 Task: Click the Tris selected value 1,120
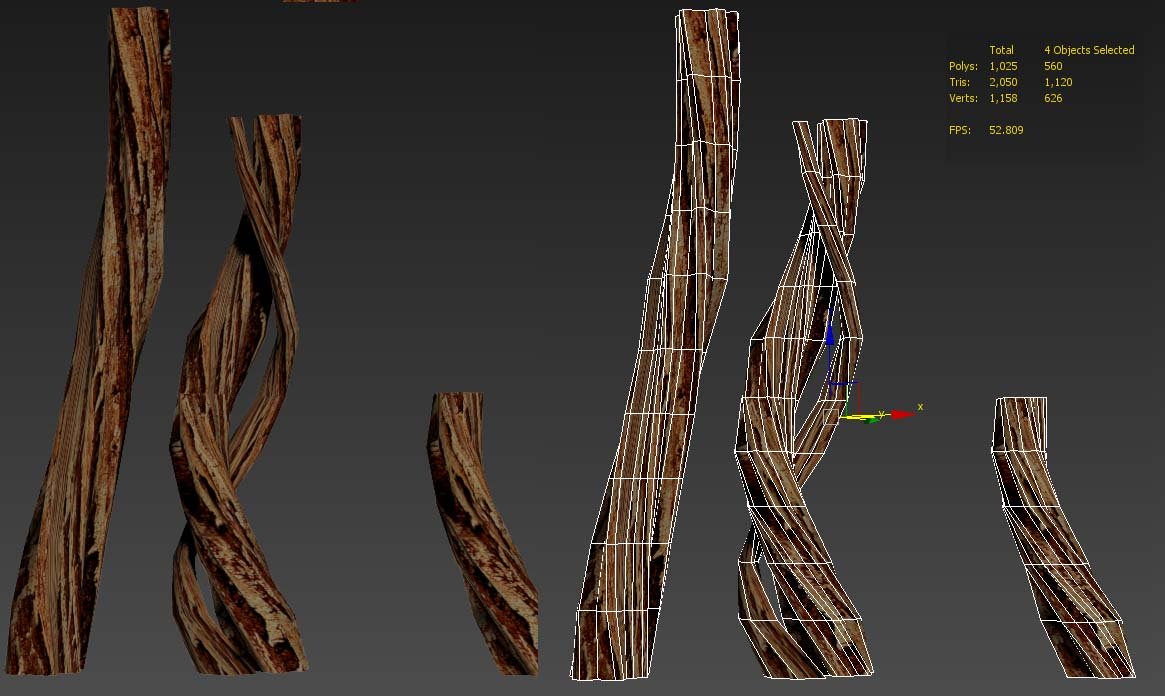tap(1058, 82)
